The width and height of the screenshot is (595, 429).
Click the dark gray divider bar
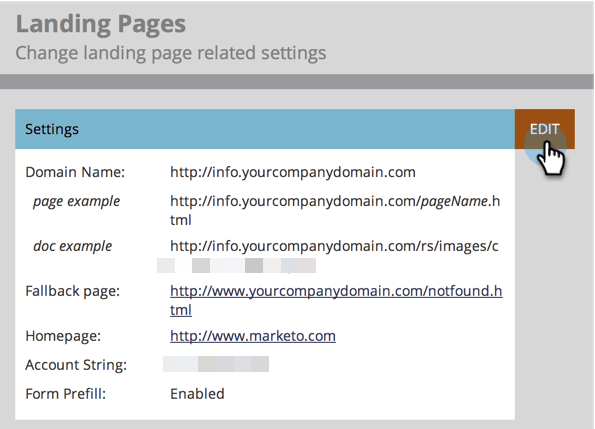pyautogui.click(x=297, y=82)
